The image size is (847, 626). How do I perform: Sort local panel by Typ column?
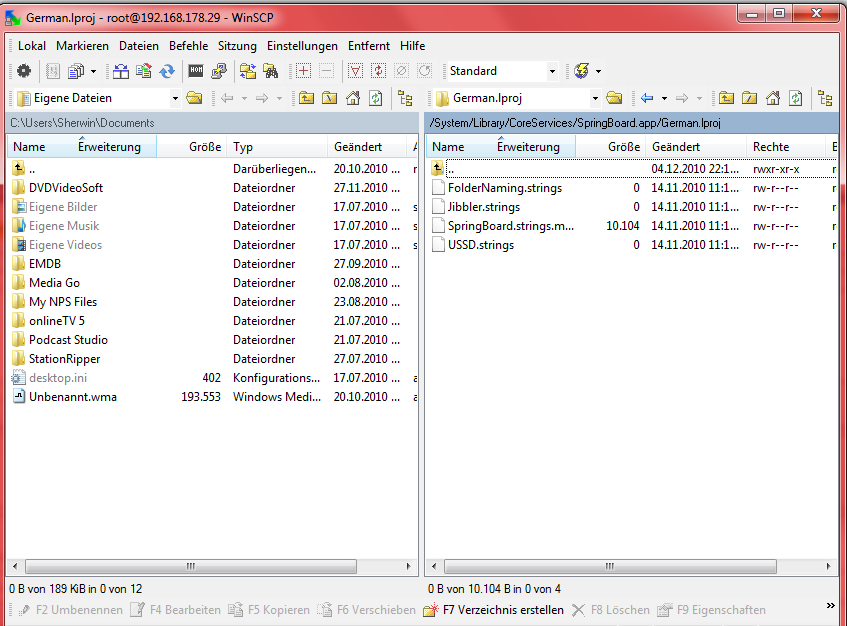(277, 146)
